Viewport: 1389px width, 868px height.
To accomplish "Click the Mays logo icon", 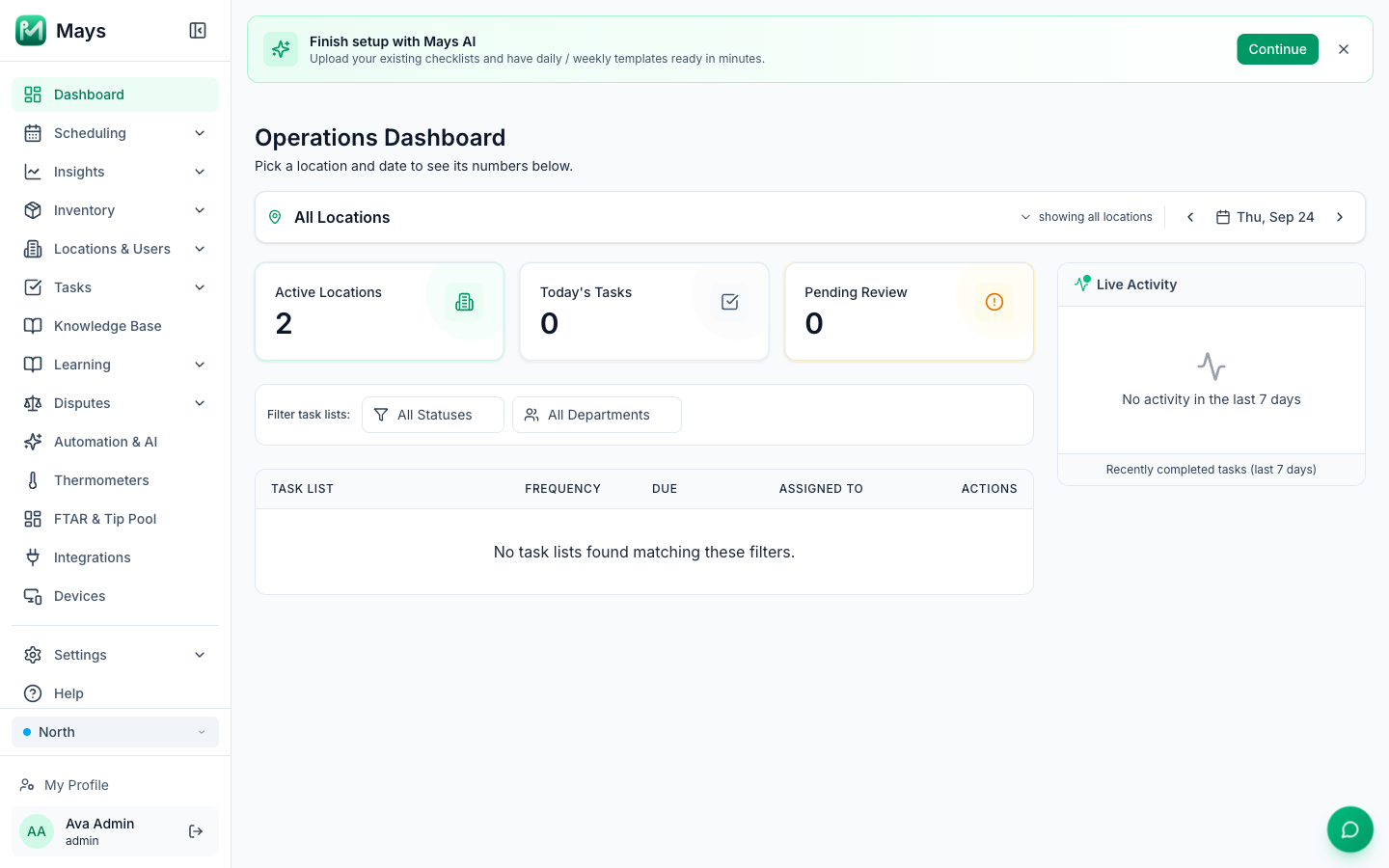I will tap(31, 31).
